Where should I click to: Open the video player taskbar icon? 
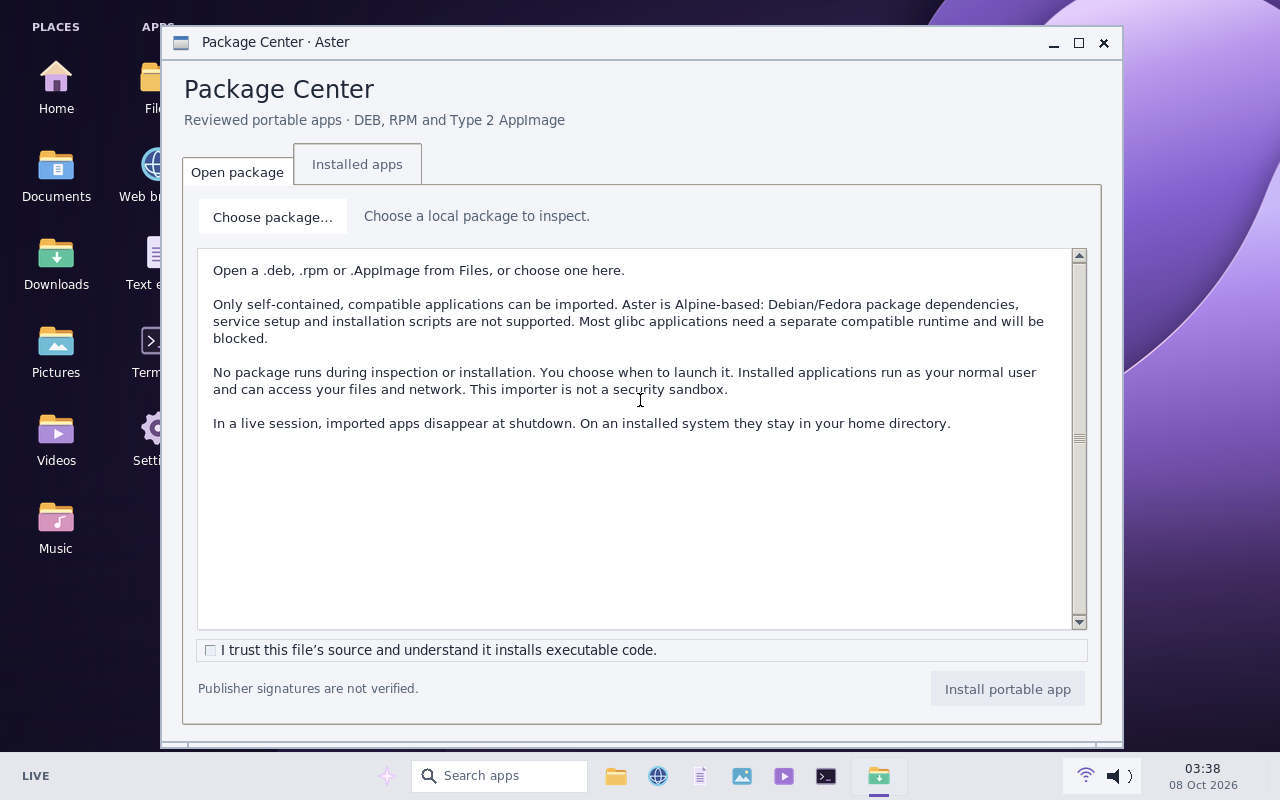(784, 776)
